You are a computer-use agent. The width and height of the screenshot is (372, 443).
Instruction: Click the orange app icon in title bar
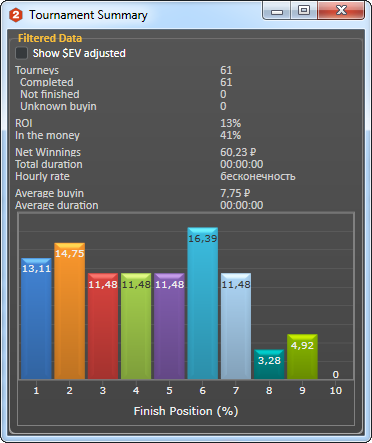[16, 15]
